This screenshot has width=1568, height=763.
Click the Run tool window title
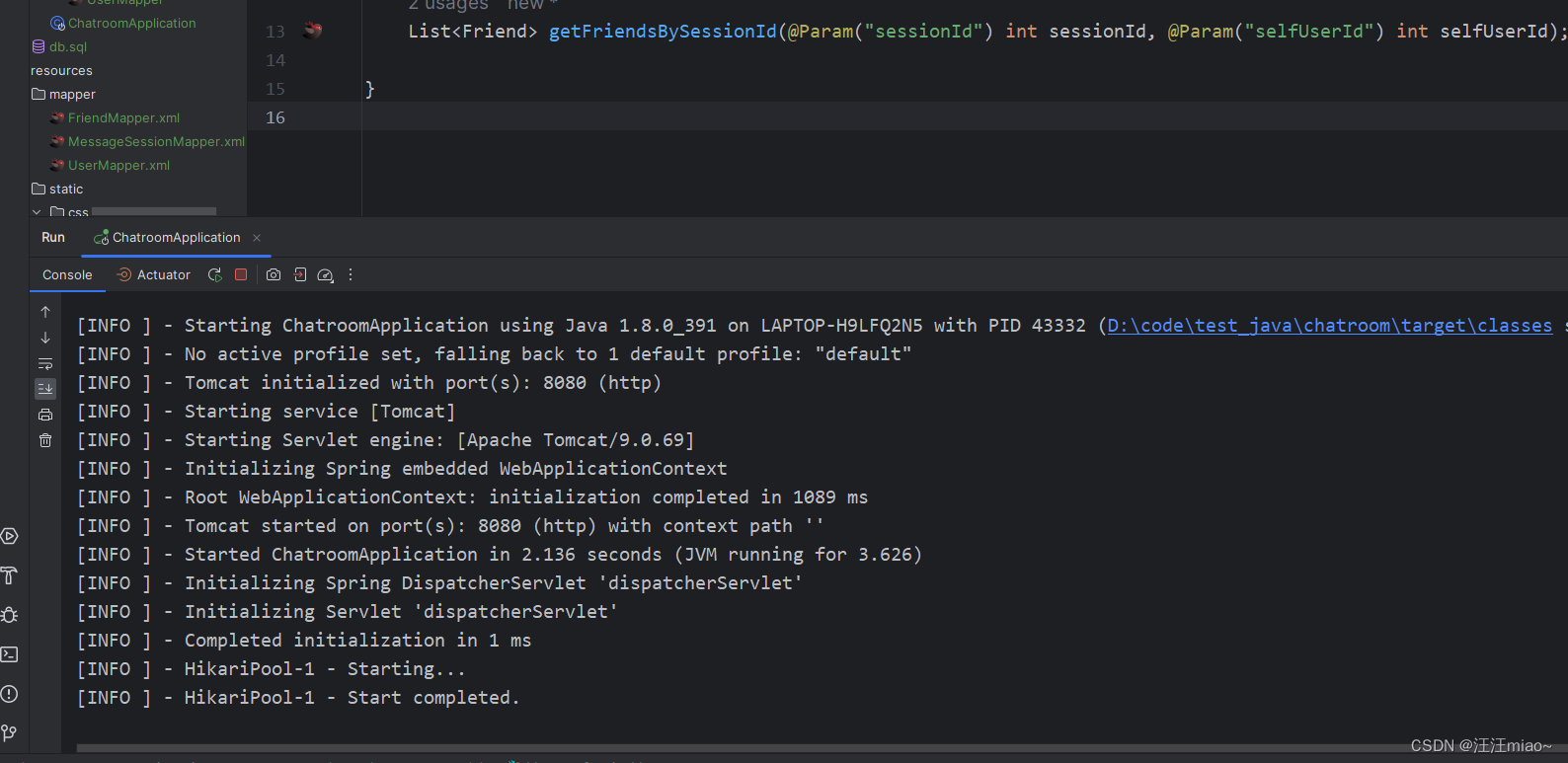pos(53,238)
